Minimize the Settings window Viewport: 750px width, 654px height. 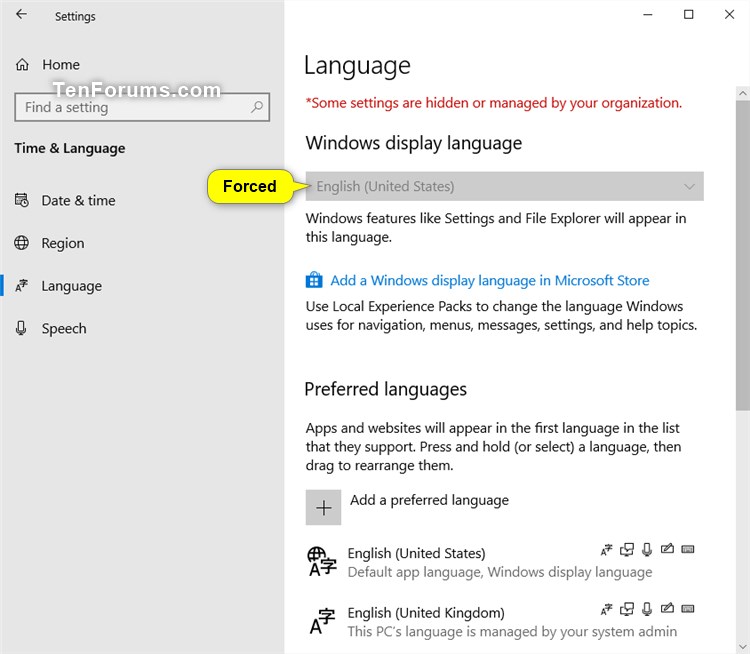(648, 14)
